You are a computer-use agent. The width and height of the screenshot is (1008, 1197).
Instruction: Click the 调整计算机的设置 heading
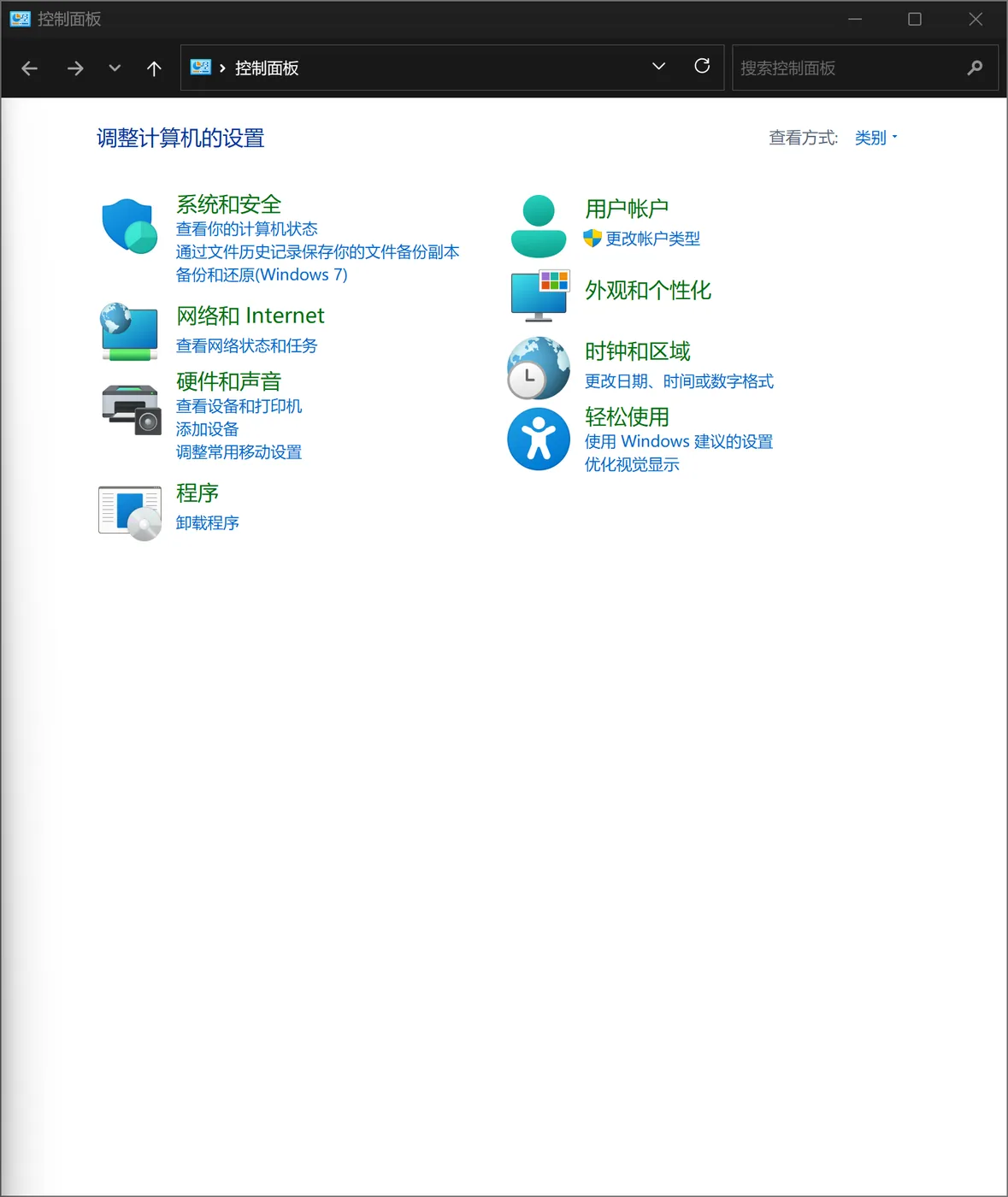180,138
